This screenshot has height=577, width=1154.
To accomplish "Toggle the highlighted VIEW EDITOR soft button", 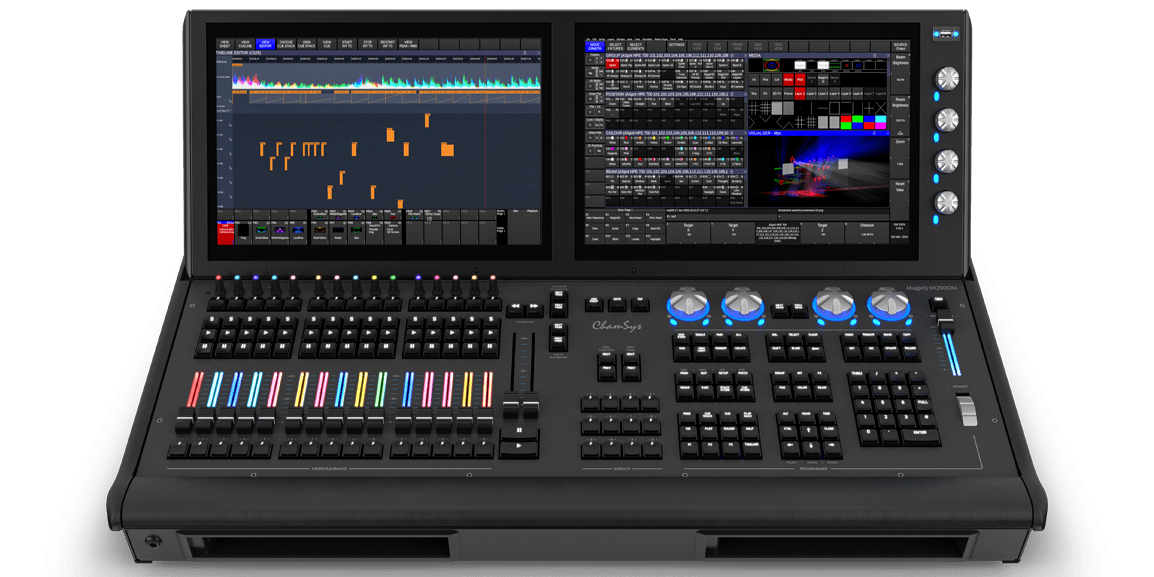I will point(265,44).
